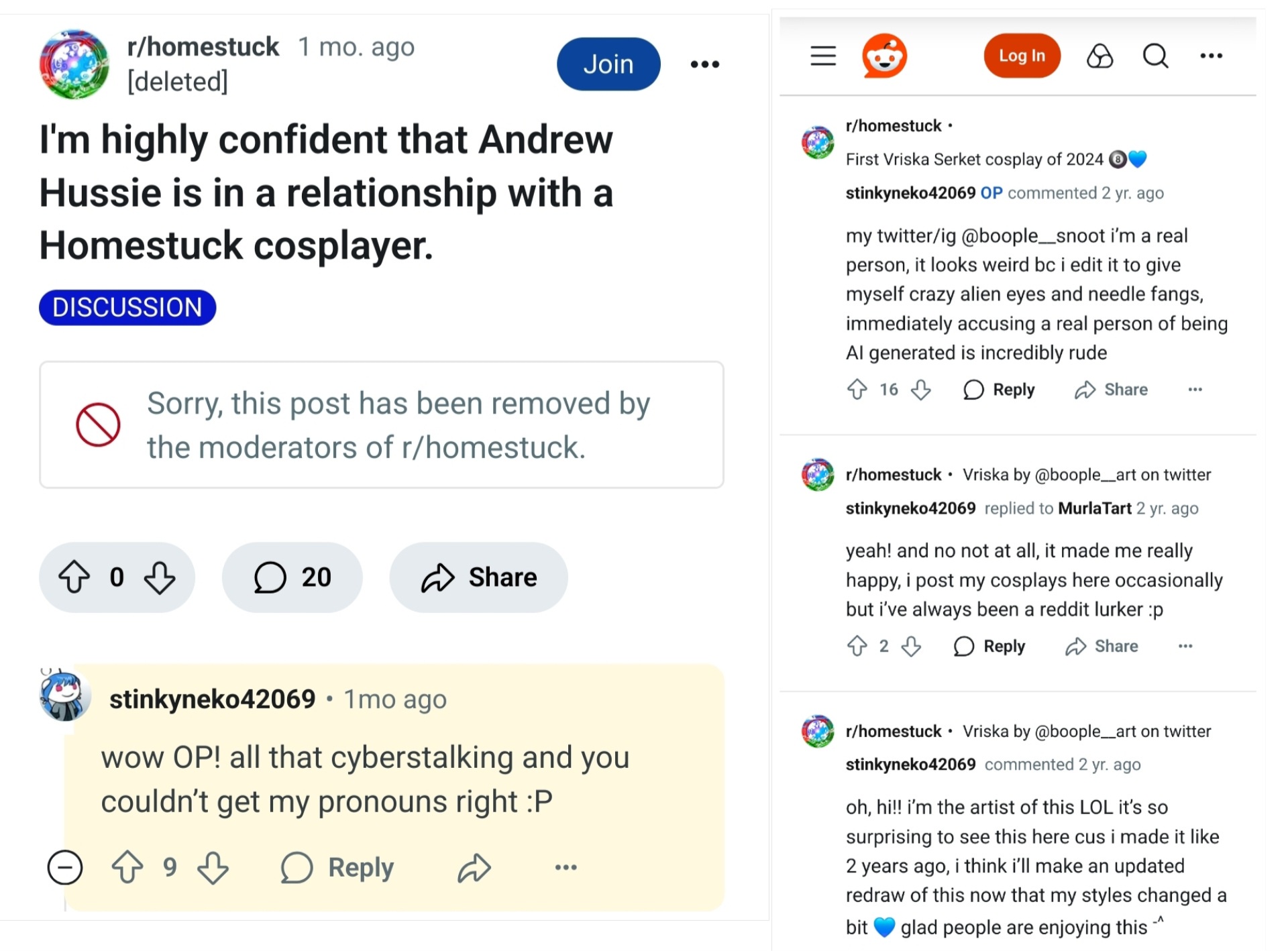1288x951 pixels.
Task: Click share arrow on cyberstalking comment
Action: tap(474, 867)
